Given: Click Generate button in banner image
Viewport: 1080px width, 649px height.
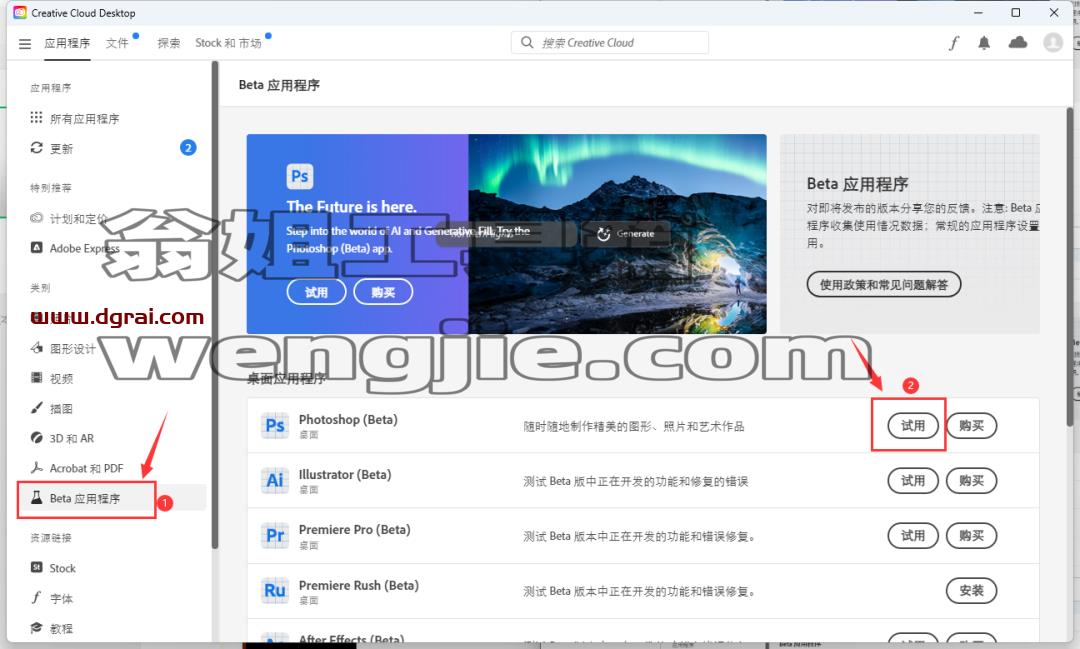Looking at the screenshot, I should coord(626,234).
